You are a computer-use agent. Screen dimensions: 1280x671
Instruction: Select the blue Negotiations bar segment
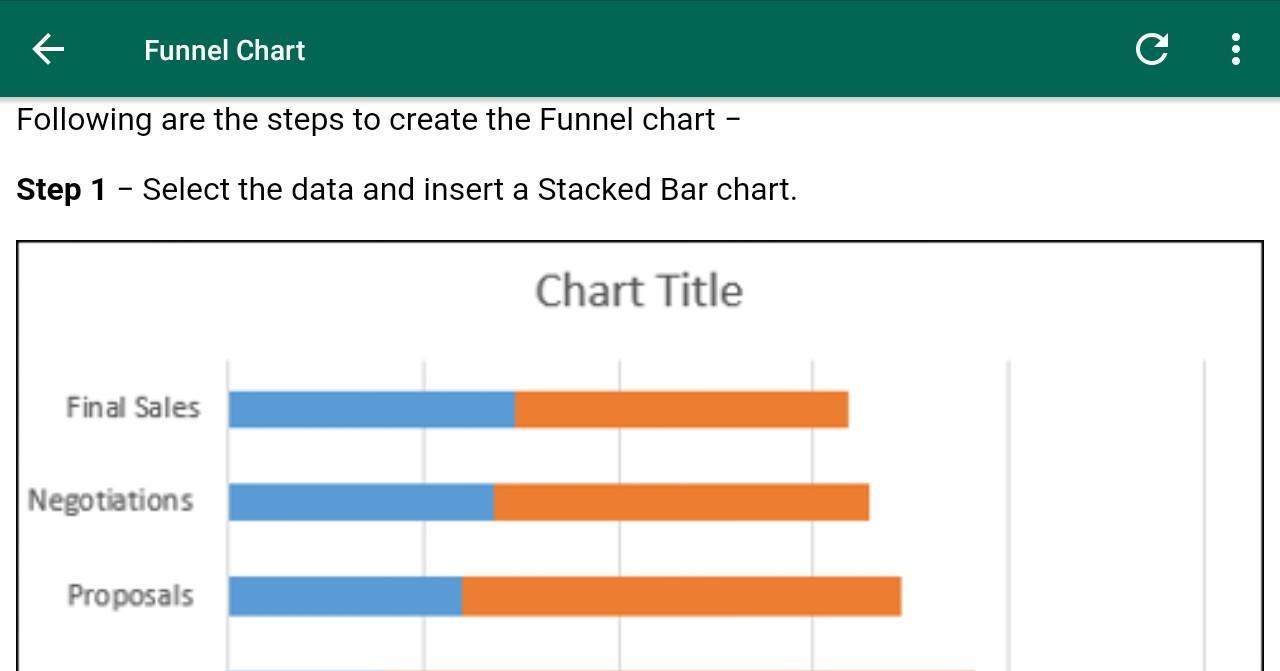[x=361, y=502]
